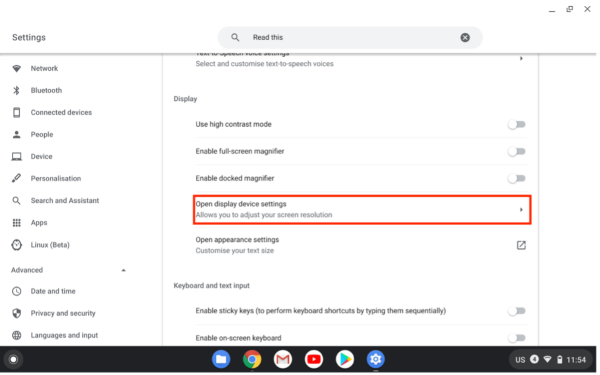Open Gmail from the shelf

[x=283, y=359]
